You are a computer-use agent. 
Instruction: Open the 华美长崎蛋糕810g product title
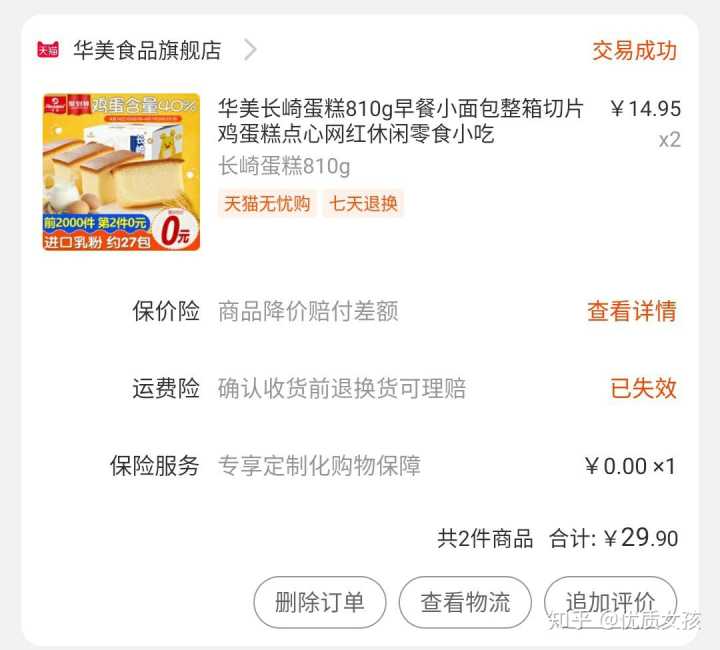(x=400, y=121)
